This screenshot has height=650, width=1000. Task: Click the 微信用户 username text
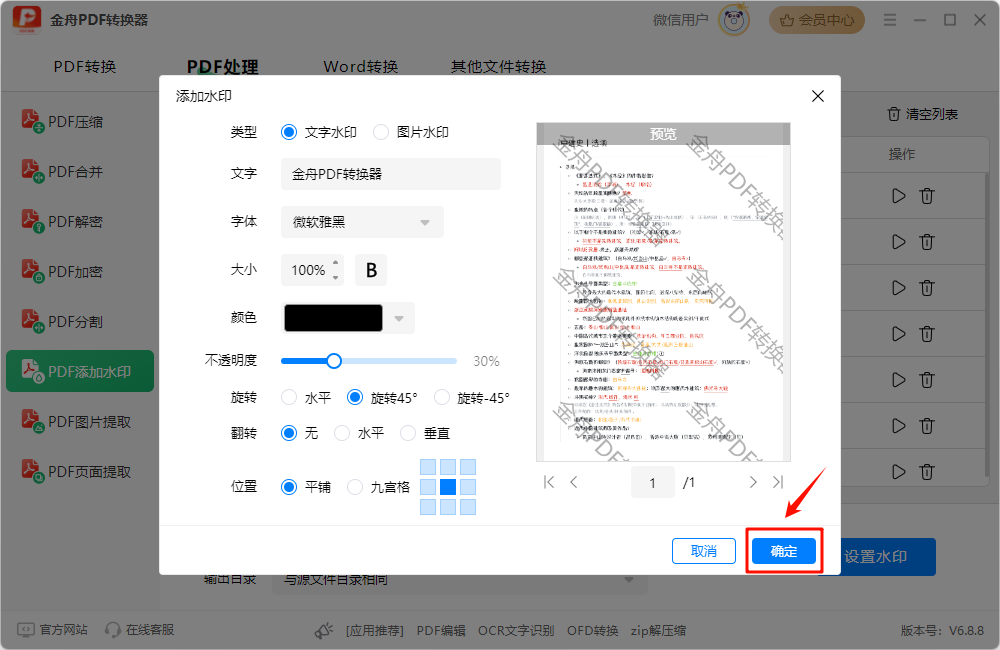click(680, 20)
